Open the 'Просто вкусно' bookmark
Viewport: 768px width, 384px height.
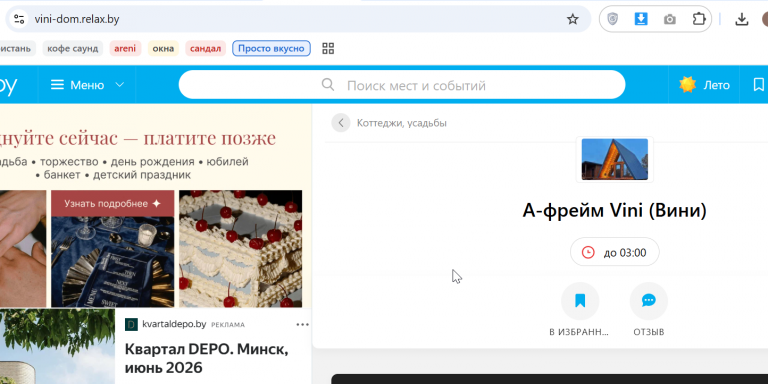pos(271,48)
